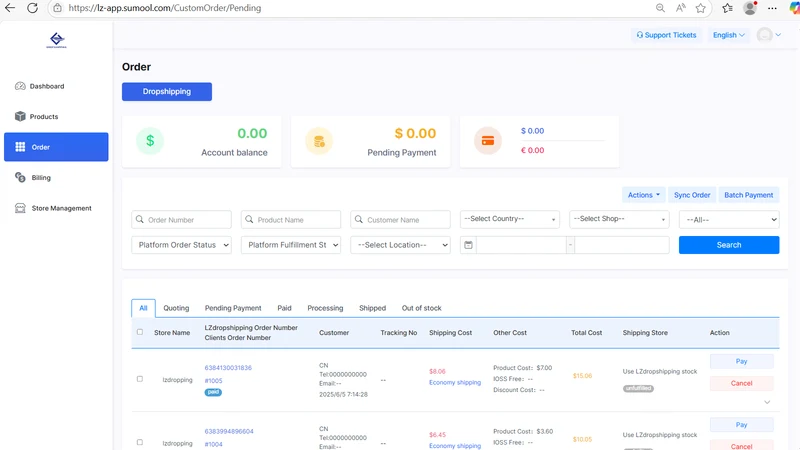Open the Select Shop dropdown
The height and width of the screenshot is (450, 800).
coord(619,219)
